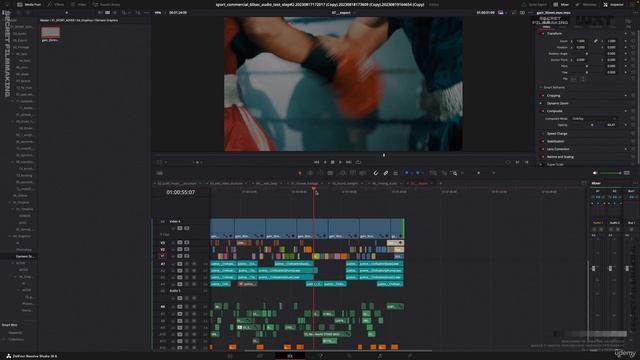The height and width of the screenshot is (360, 640).
Task: Select the V1 track destination control
Action: coord(162,256)
